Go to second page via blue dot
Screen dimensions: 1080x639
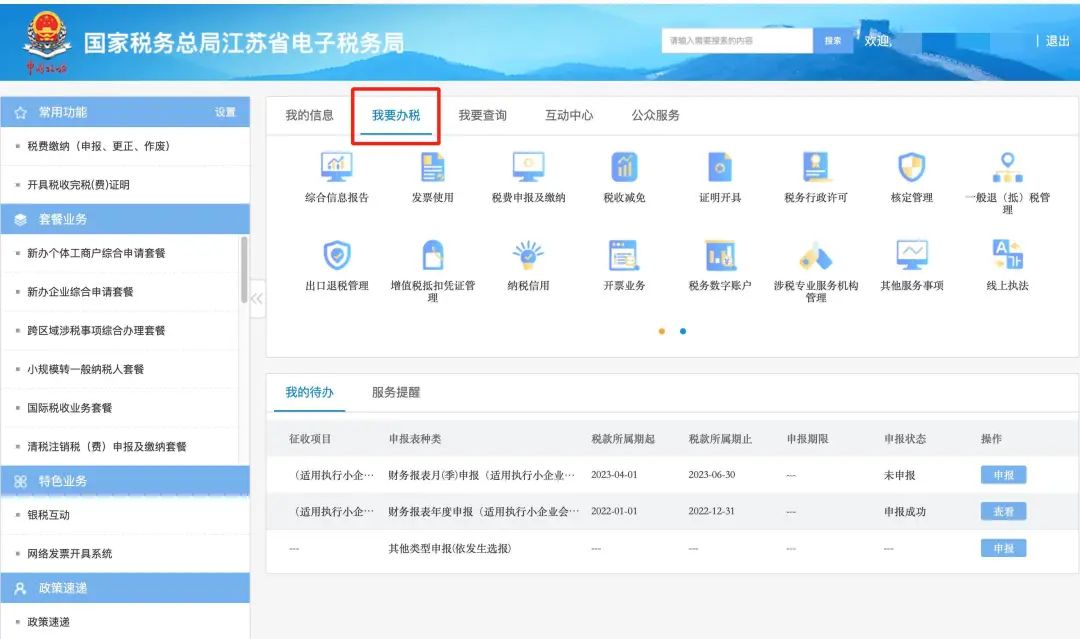tap(683, 331)
